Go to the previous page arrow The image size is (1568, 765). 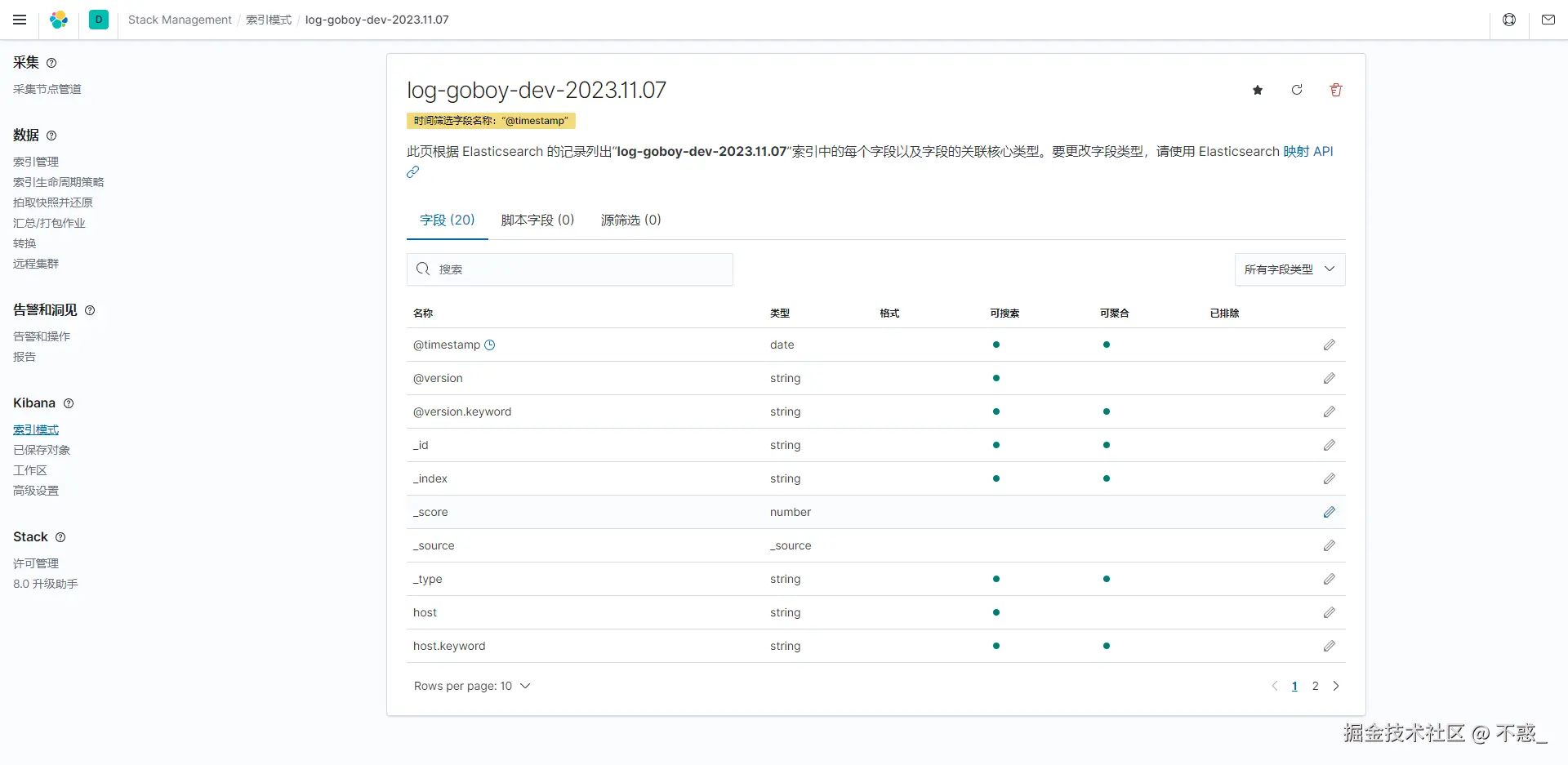[x=1275, y=686]
